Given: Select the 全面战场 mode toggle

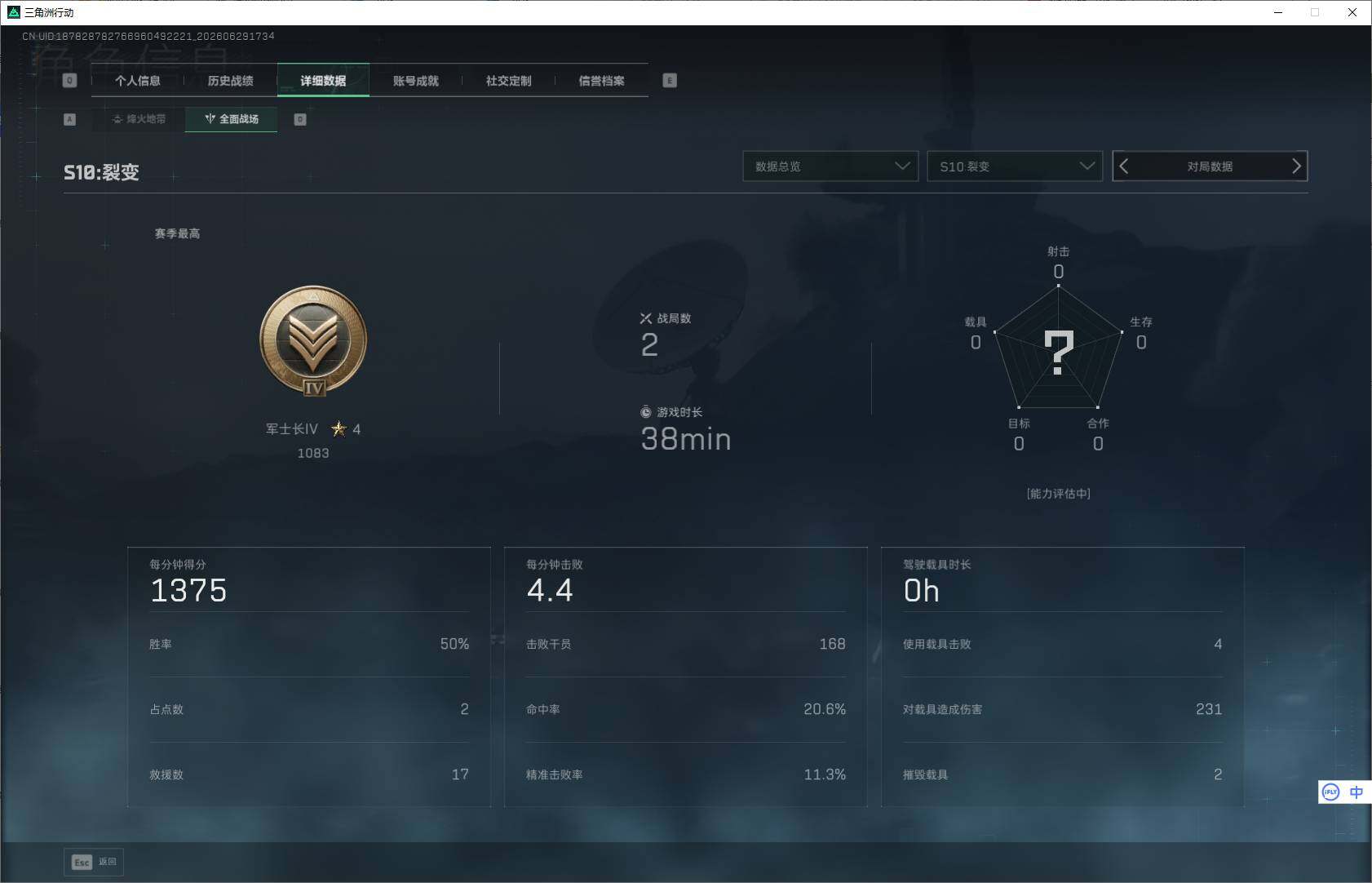Looking at the screenshot, I should click(232, 119).
